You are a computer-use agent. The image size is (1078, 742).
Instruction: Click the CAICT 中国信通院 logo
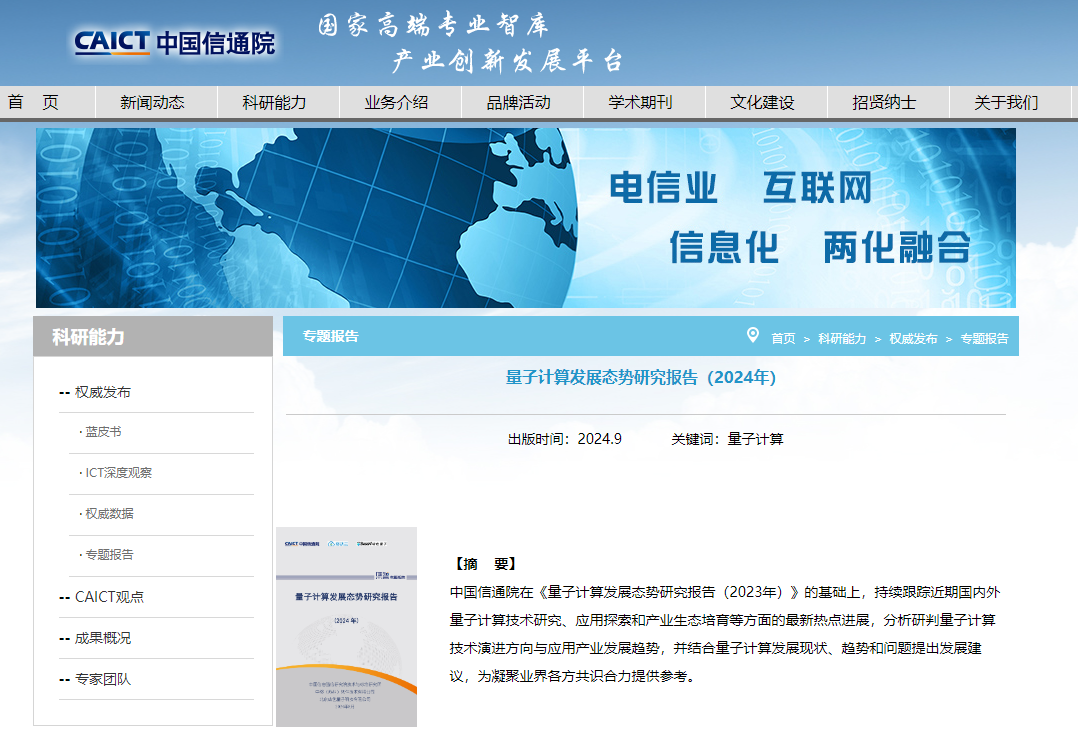[175, 43]
